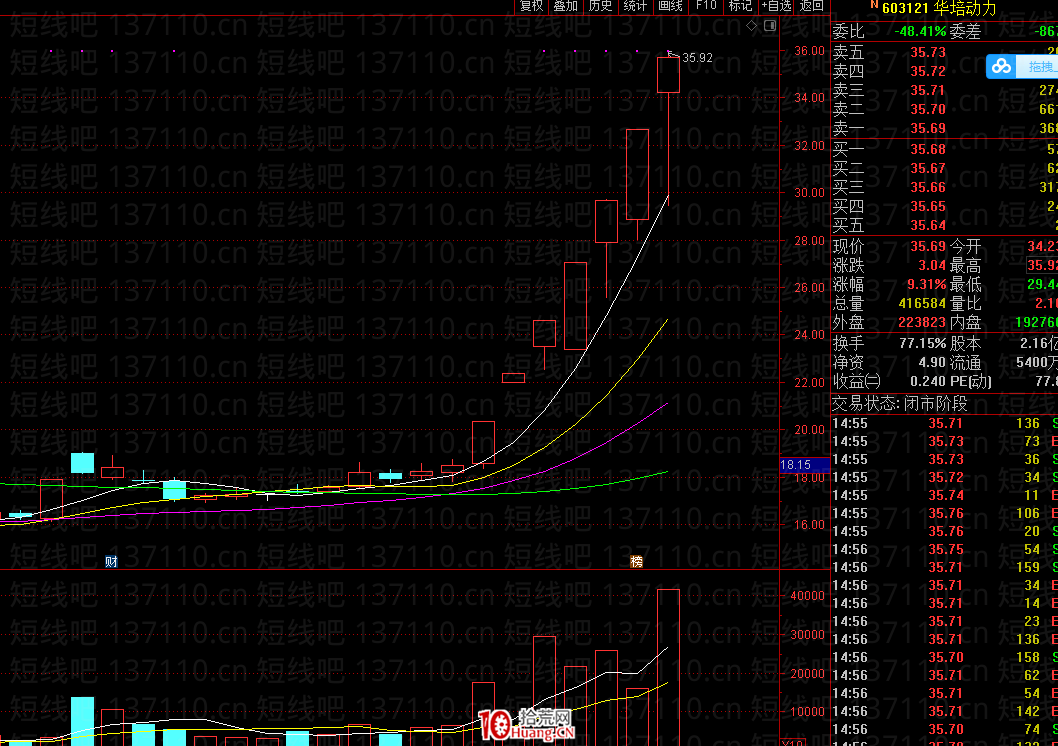Click the diamond icon above the chart
This screenshot has width=1058, height=746.
pos(752,26)
